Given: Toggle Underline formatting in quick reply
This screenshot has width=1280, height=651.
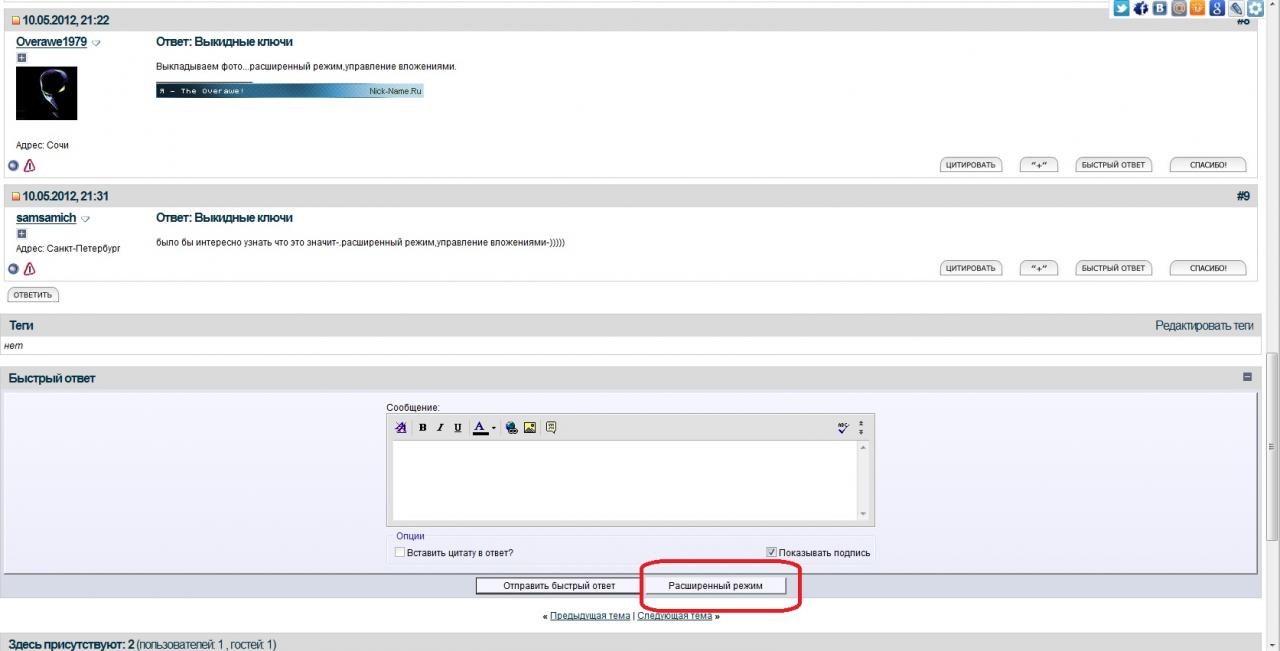Looking at the screenshot, I should coord(458,428).
